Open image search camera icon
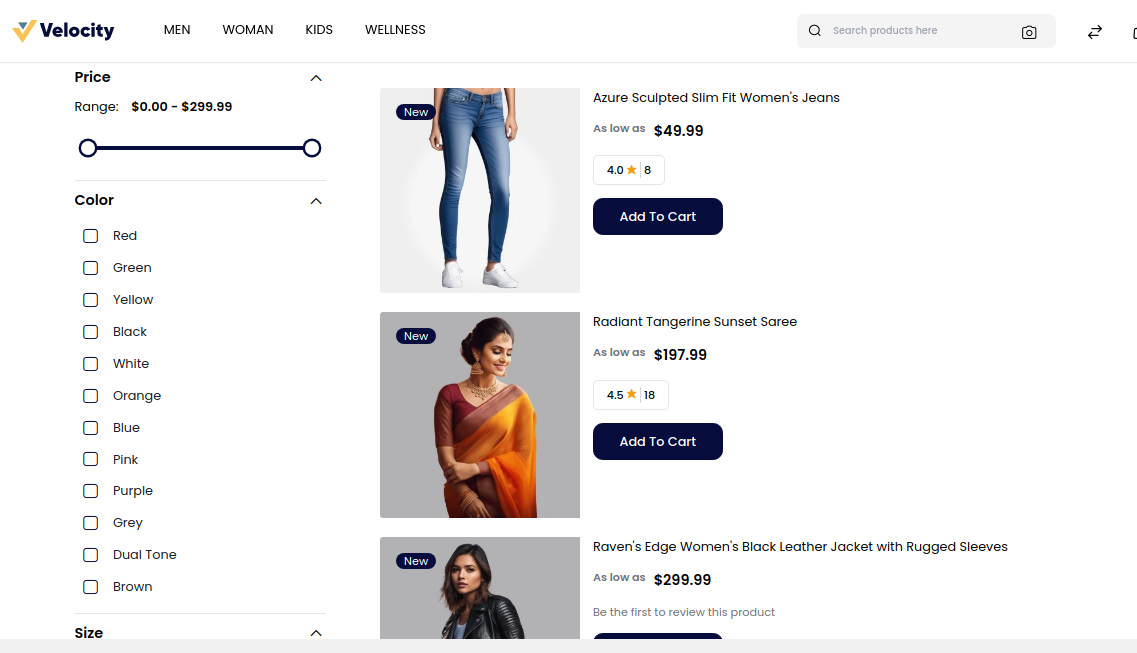Screen dimensions: 1137x653 tap(1029, 32)
